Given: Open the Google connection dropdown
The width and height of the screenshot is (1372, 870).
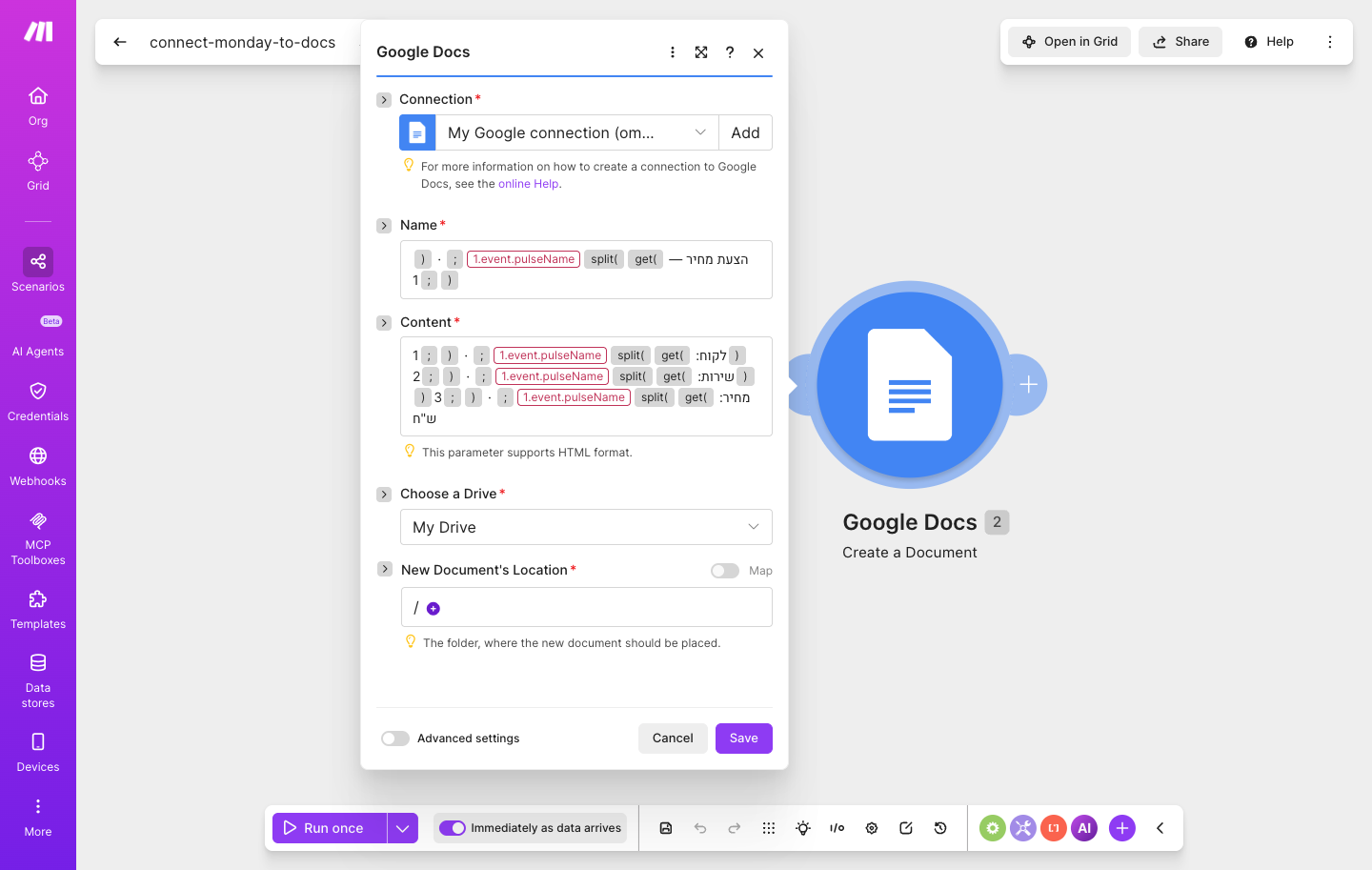Looking at the screenshot, I should 576,132.
